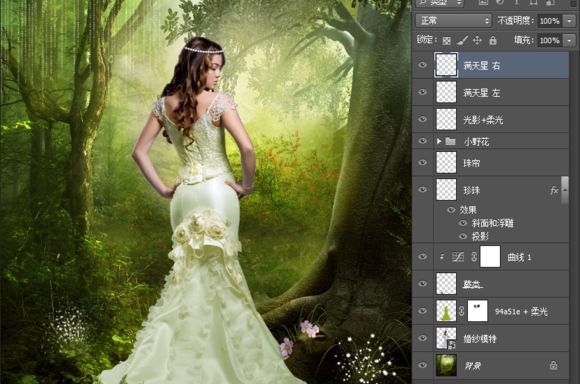580x384 pixels.
Task: Select the 珠帘 layer thumbnail
Action: tap(446, 163)
